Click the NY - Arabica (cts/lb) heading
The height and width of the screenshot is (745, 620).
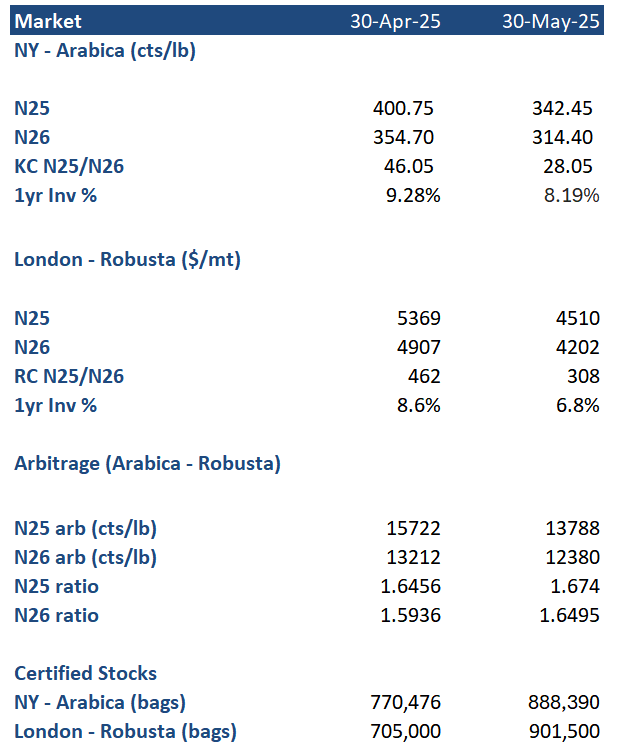point(105,50)
